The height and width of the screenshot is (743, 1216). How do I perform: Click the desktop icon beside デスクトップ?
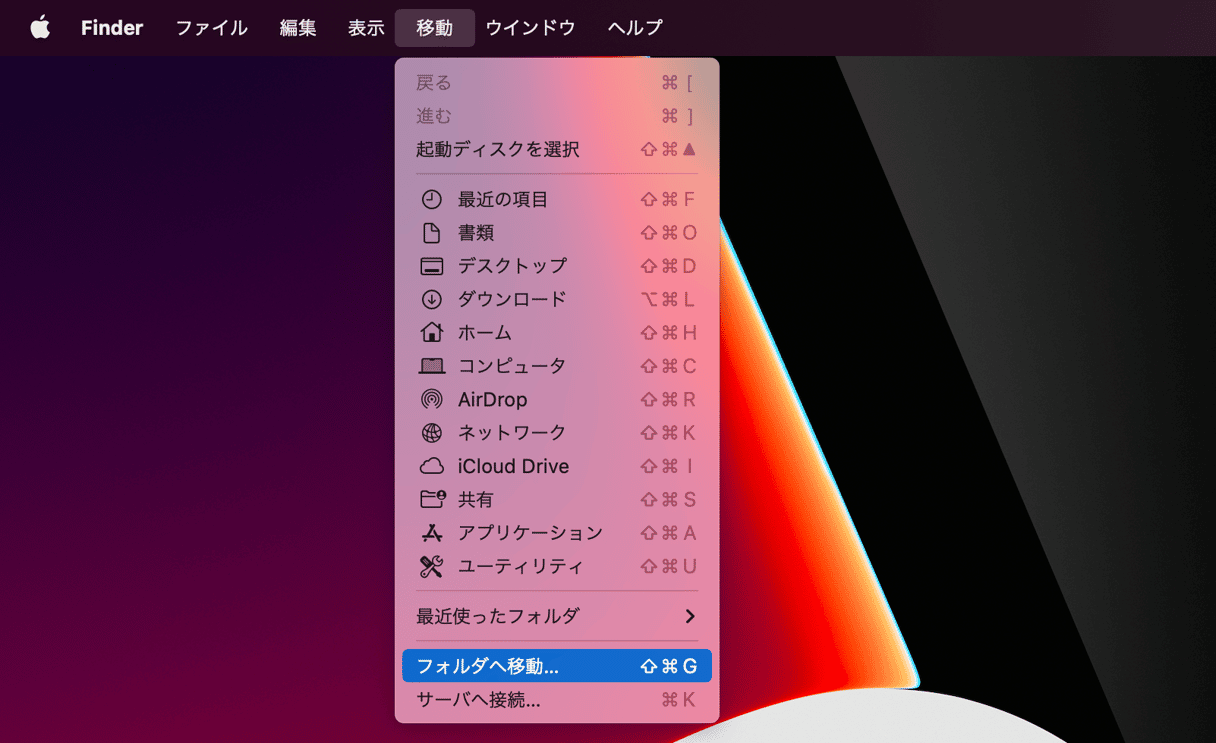coord(431,266)
